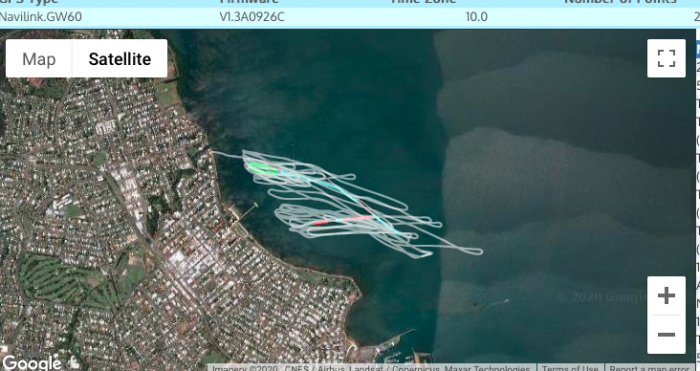Click the imagery copyright attribution text
The image size is (700, 371).
371,368
